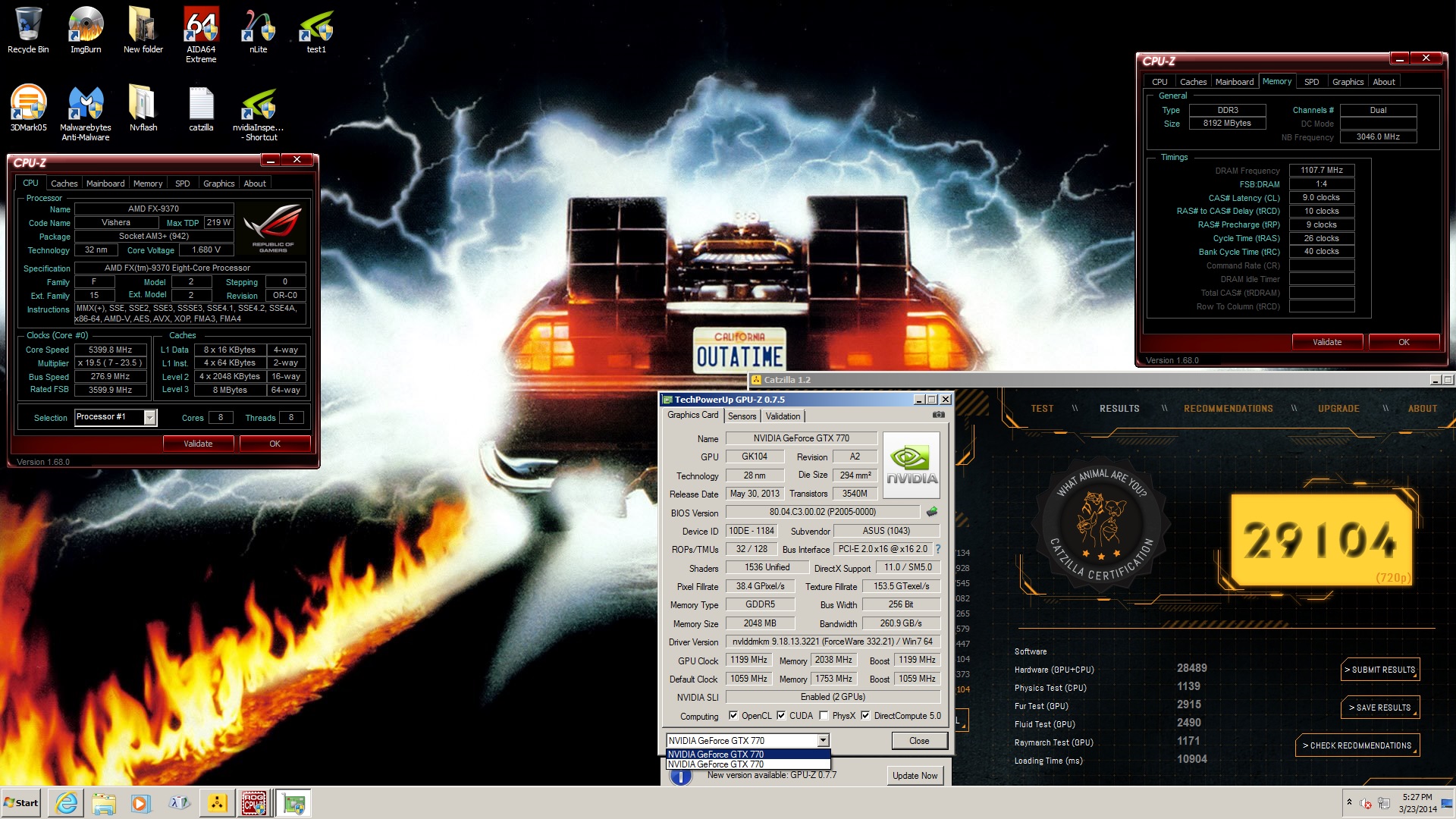1456x819 pixels.
Task: Open Graphics tab in right CPU-Z window
Action: coord(1348,82)
